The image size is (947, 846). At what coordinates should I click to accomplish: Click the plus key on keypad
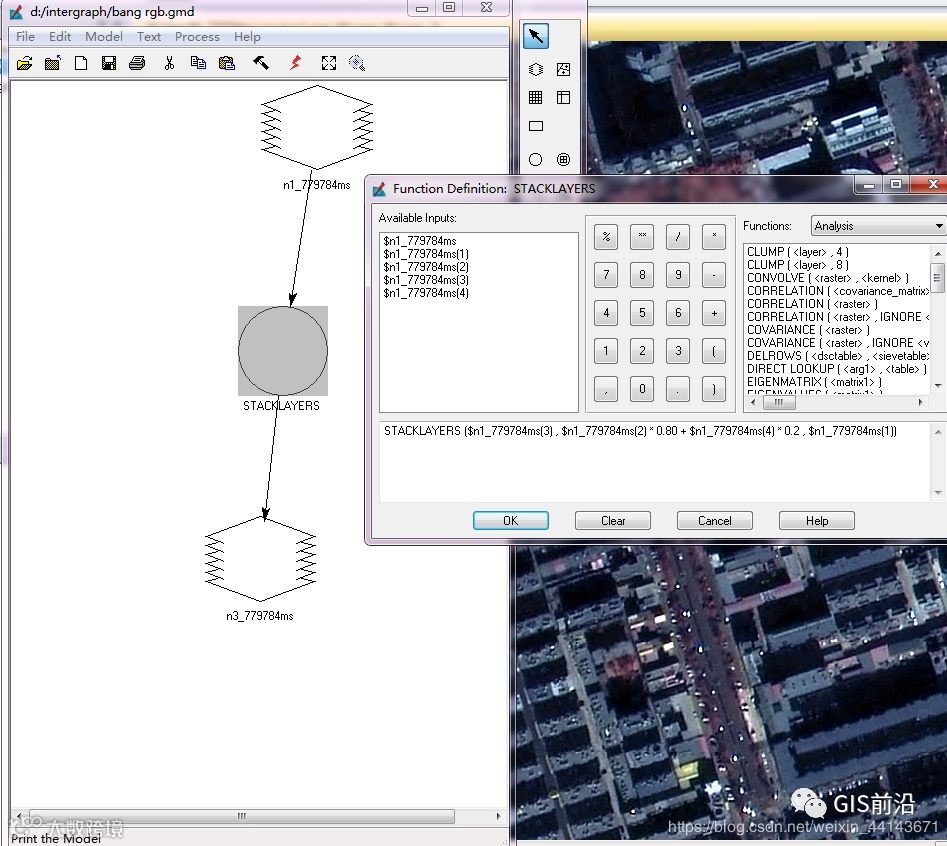click(x=714, y=313)
